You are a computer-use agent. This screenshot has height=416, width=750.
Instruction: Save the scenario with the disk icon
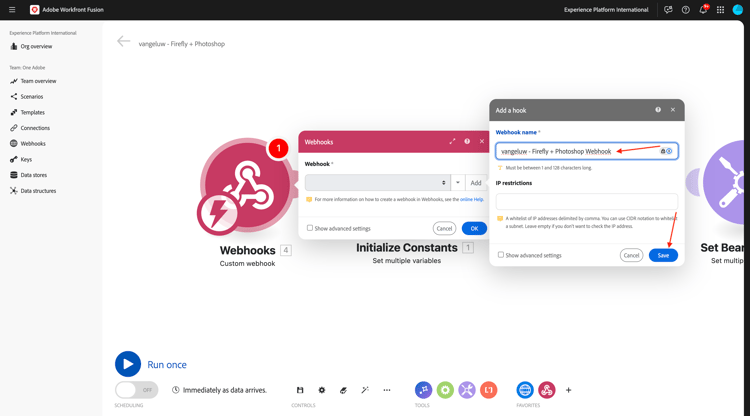pos(300,390)
